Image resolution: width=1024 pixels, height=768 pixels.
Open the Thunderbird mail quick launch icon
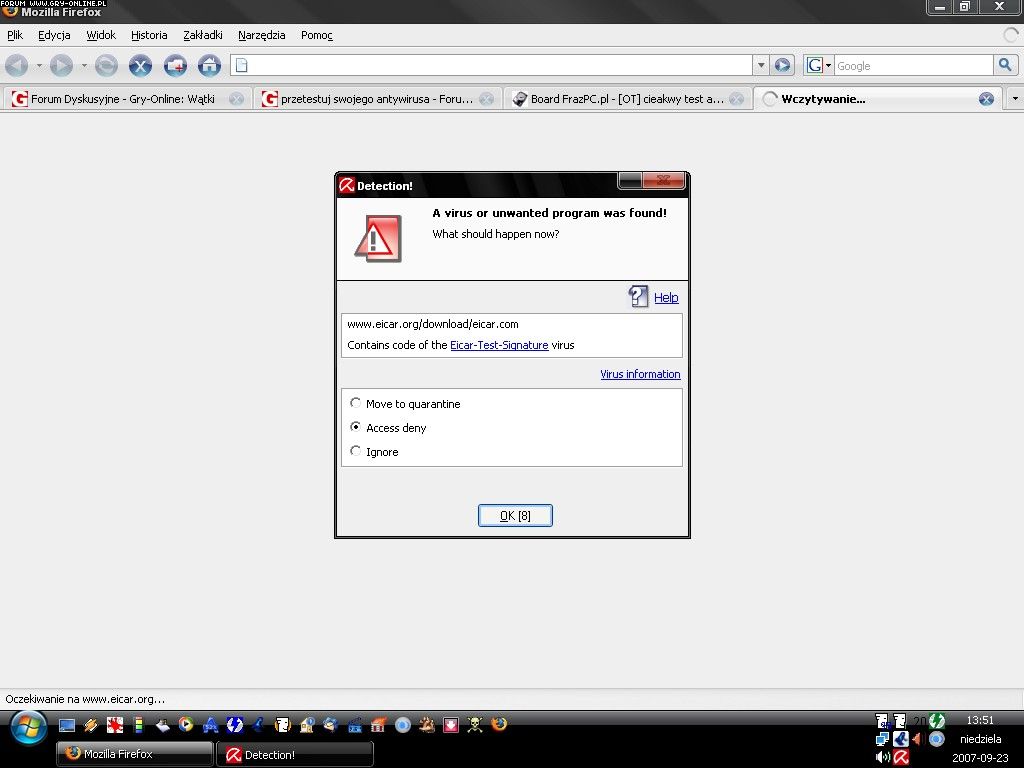click(x=330, y=724)
